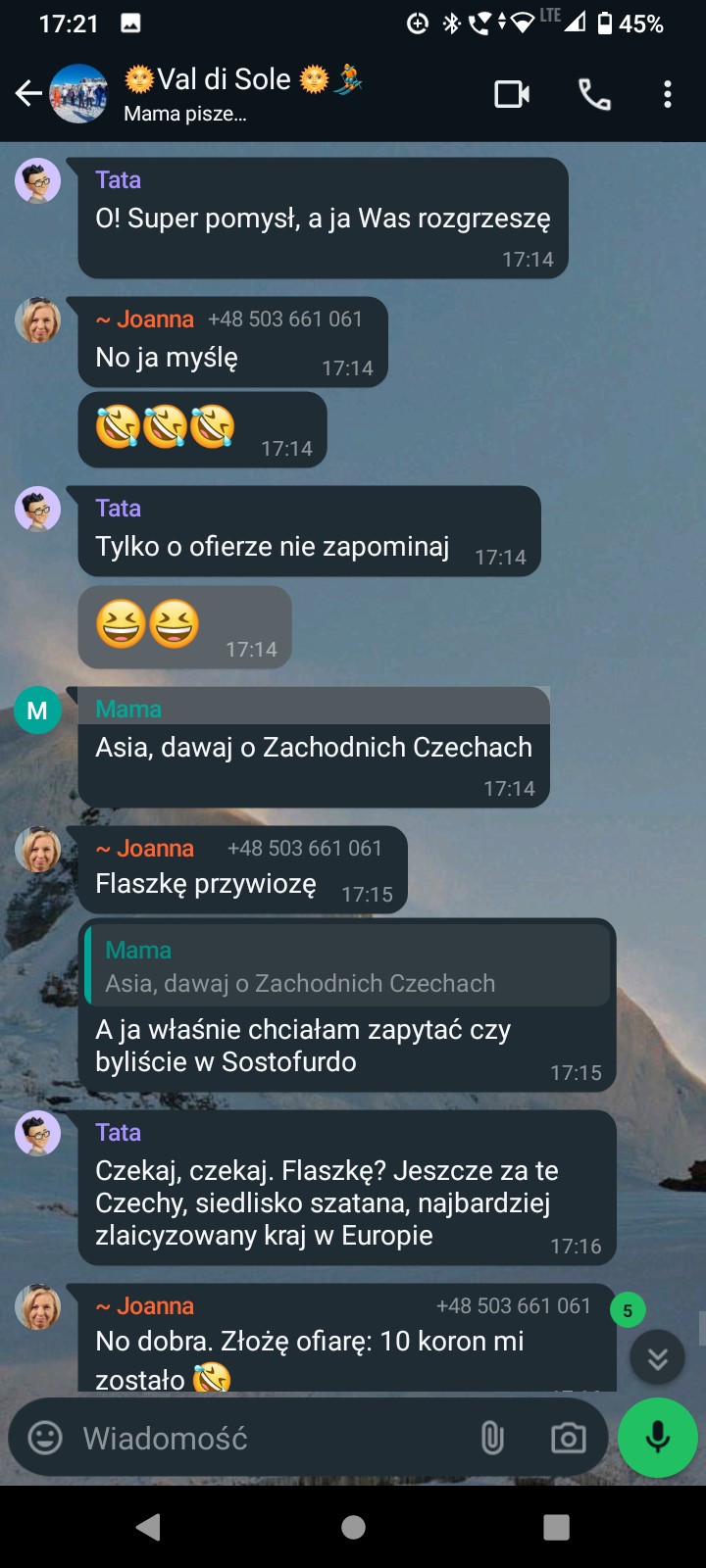Open the camera from the message bar

pyautogui.click(x=569, y=1438)
